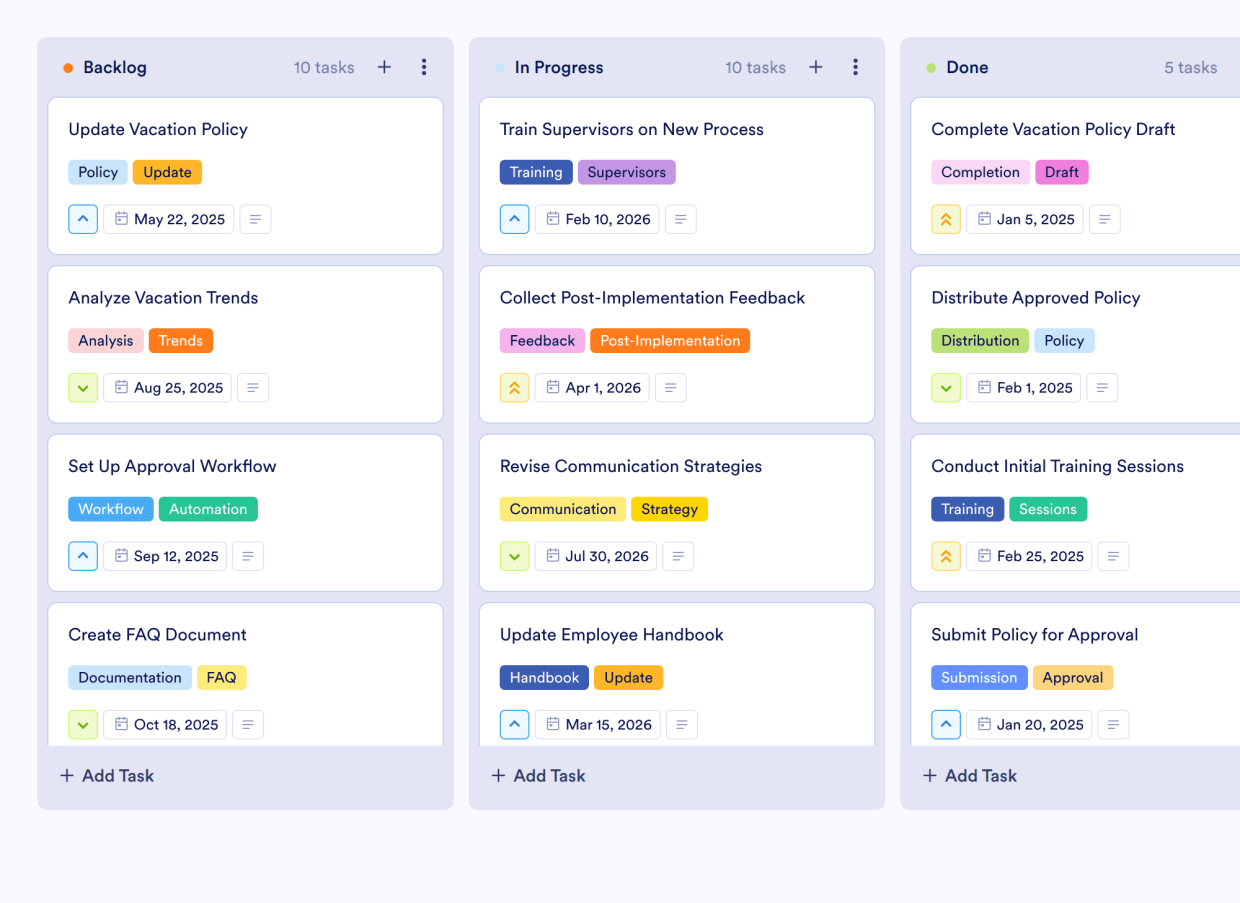Select the orange Update tag on Vacation Policy
The height and width of the screenshot is (903, 1240).
167,172
